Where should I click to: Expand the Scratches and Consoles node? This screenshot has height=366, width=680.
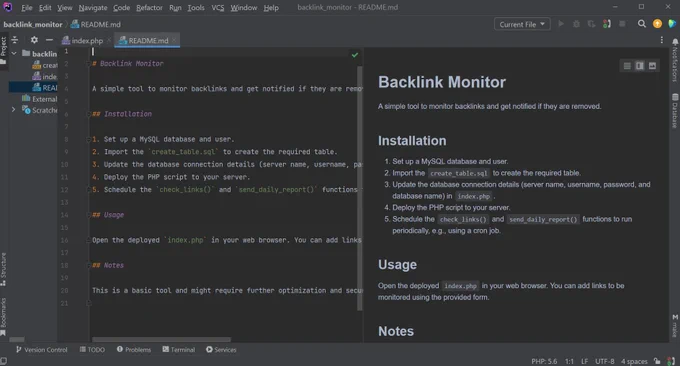(x=14, y=110)
